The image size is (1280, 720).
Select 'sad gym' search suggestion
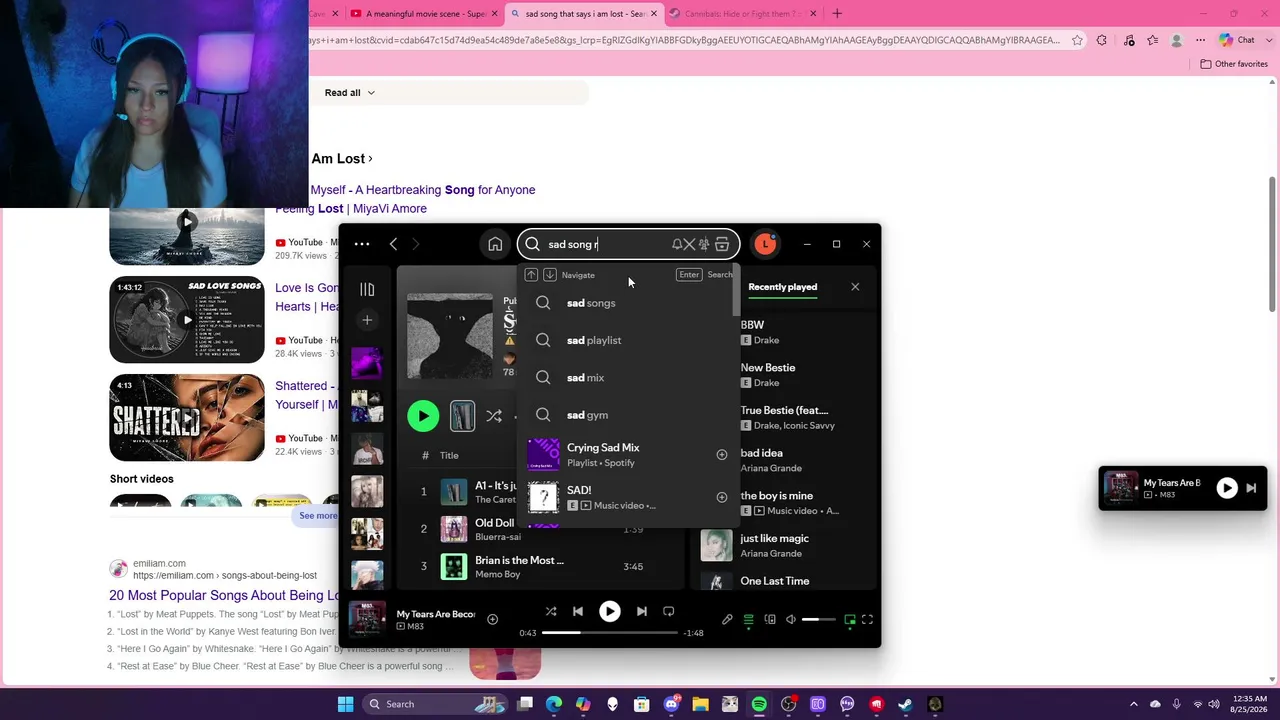pyautogui.click(x=630, y=415)
